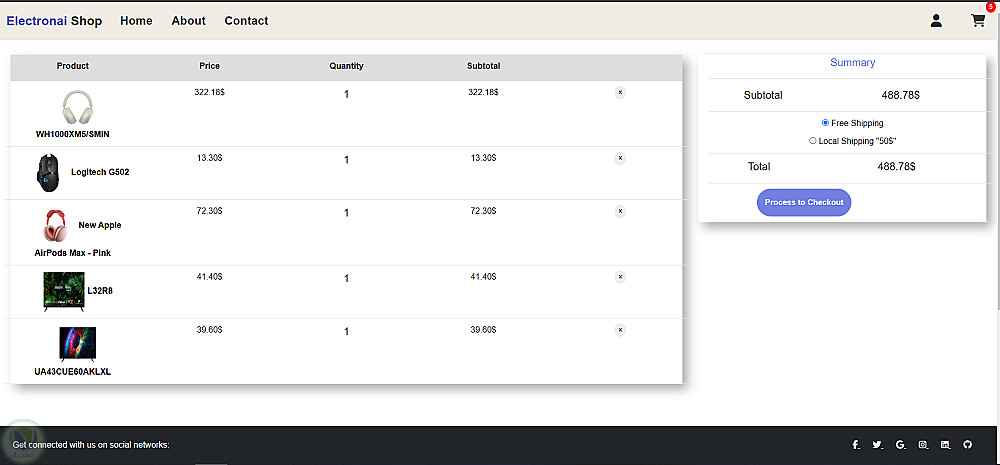Viewport: 1000px width, 465px height.
Task: Click the Product column header
Action: pos(73,66)
